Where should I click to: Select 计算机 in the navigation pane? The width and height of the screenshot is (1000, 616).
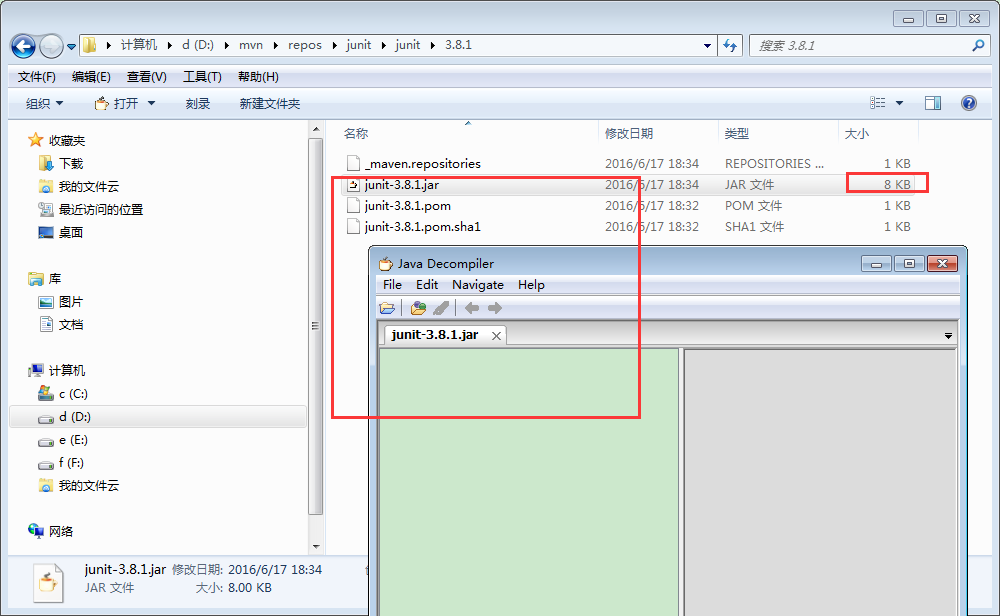66,370
